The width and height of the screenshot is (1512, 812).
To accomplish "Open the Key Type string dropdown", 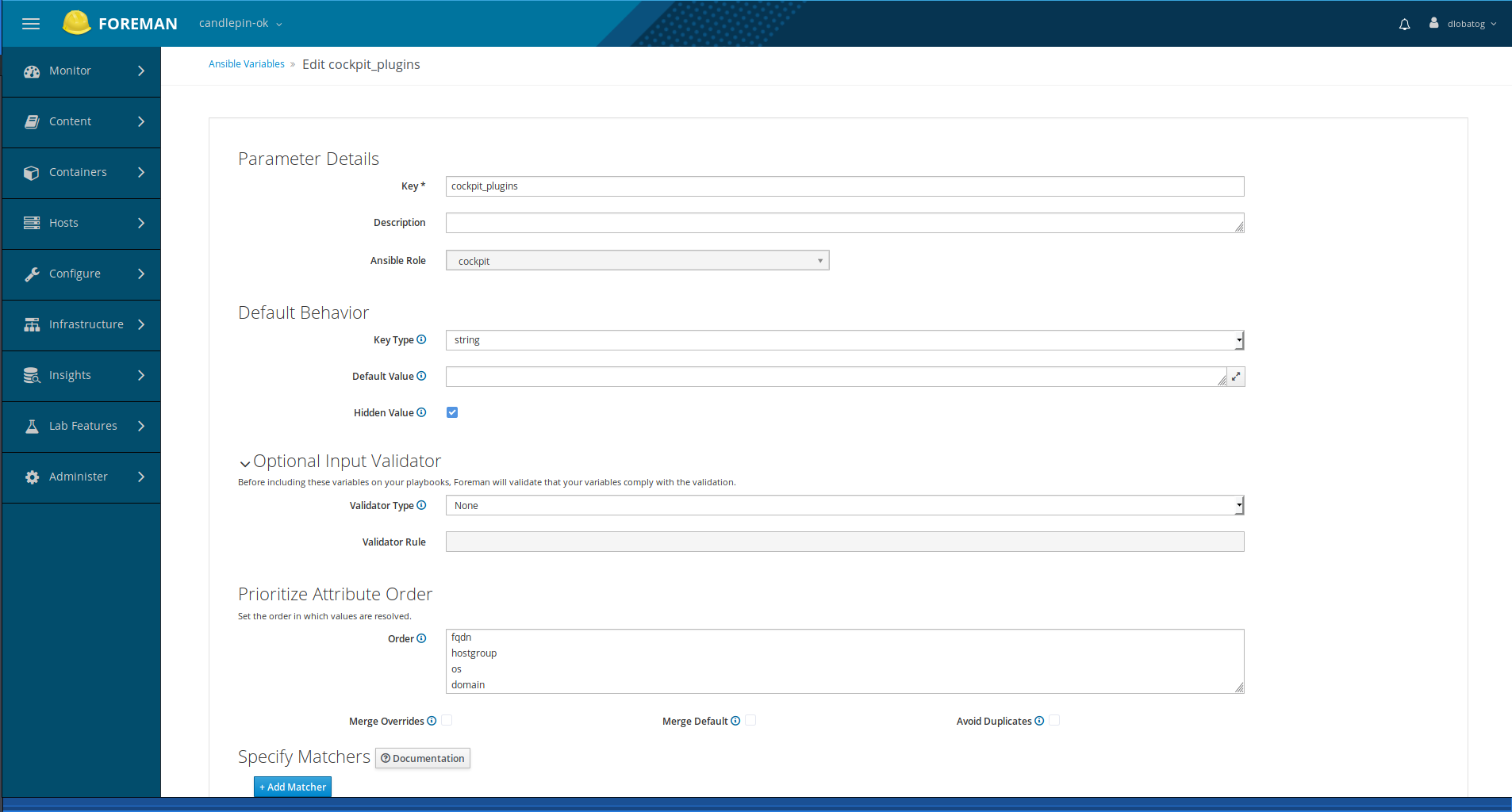I will click(x=845, y=340).
